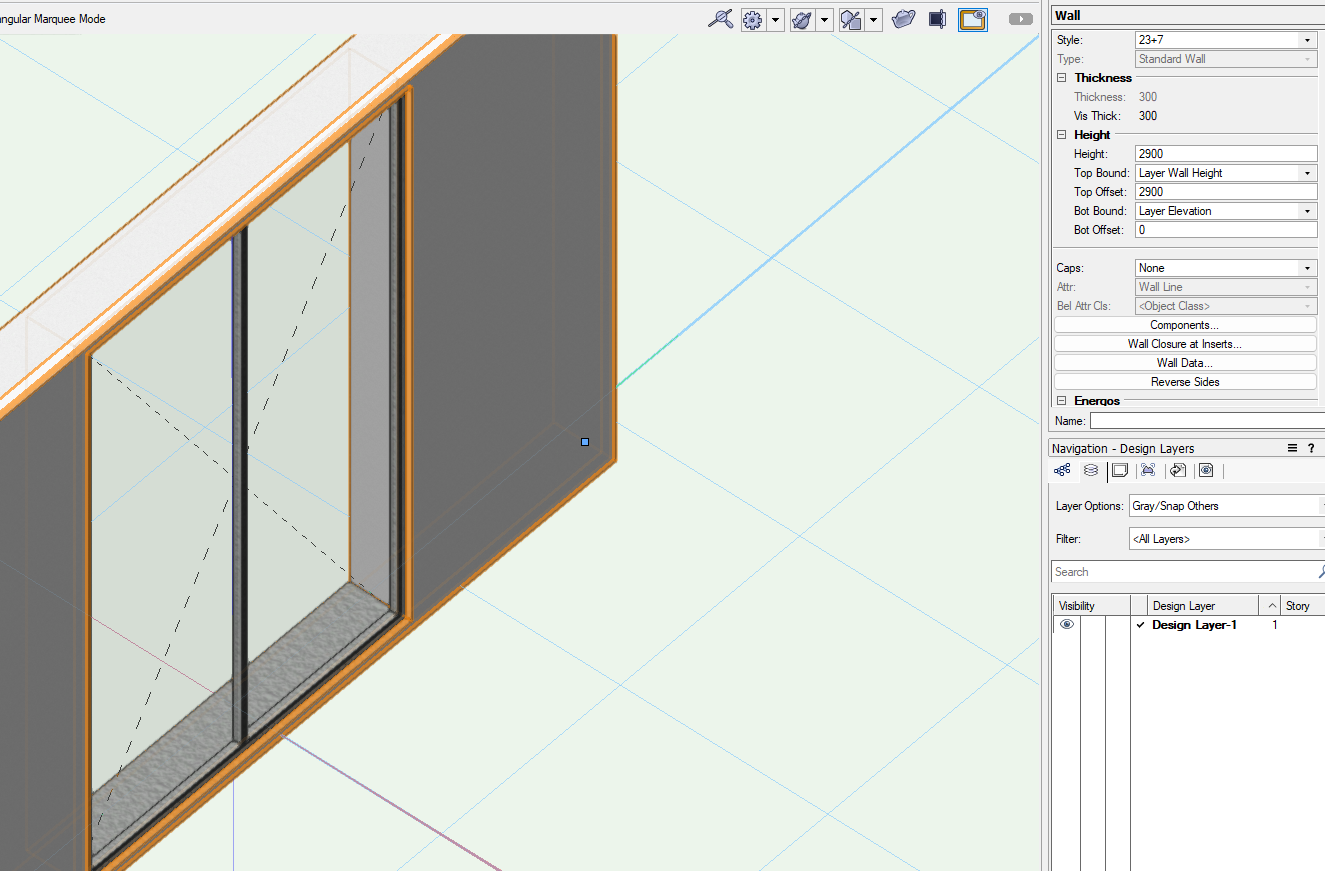This screenshot has height=871, width=1325.
Task: Click the Reverse Sides button
Action: click(x=1185, y=382)
